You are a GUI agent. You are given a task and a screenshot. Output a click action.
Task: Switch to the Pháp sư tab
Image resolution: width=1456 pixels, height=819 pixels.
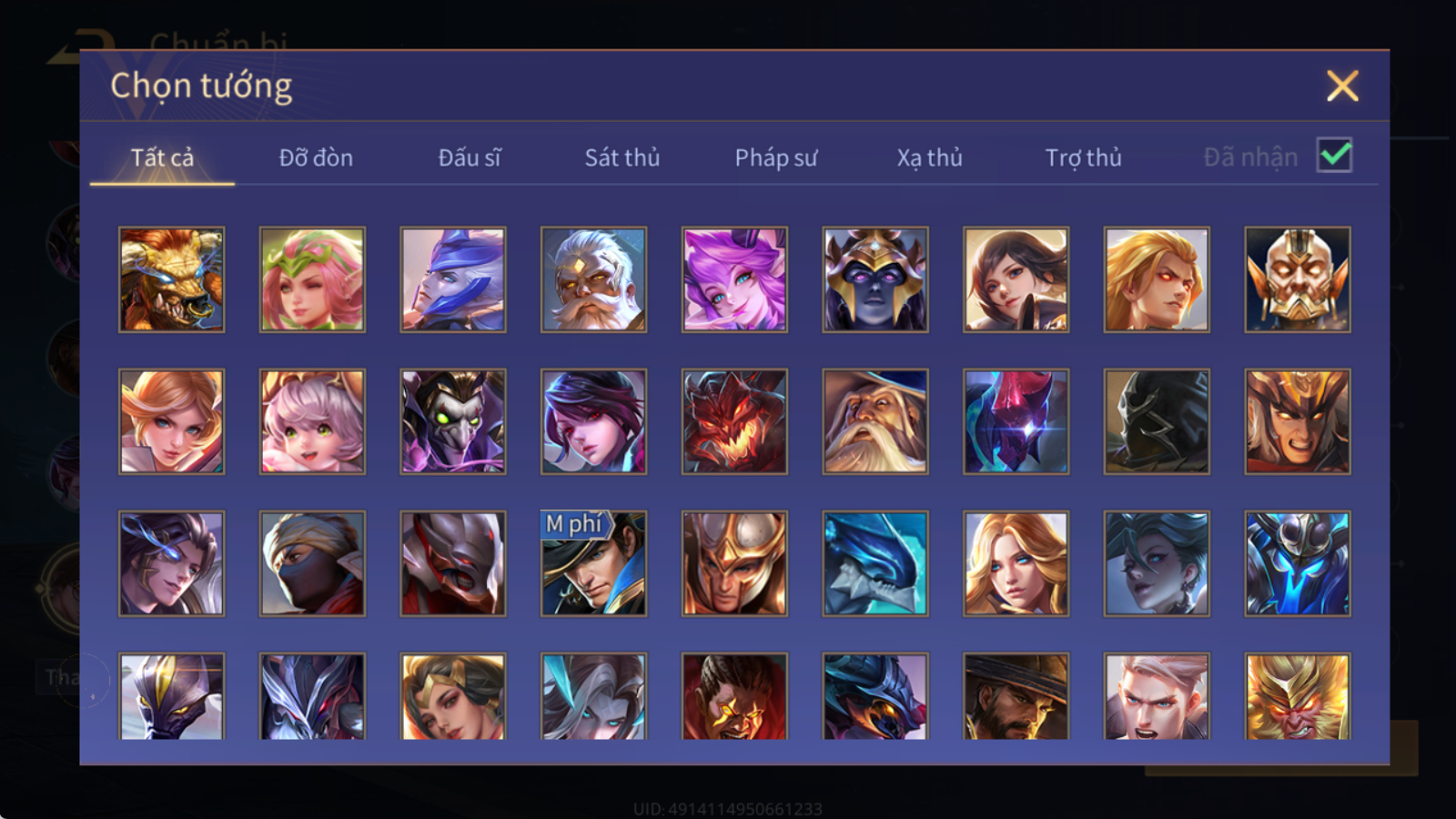point(776,157)
